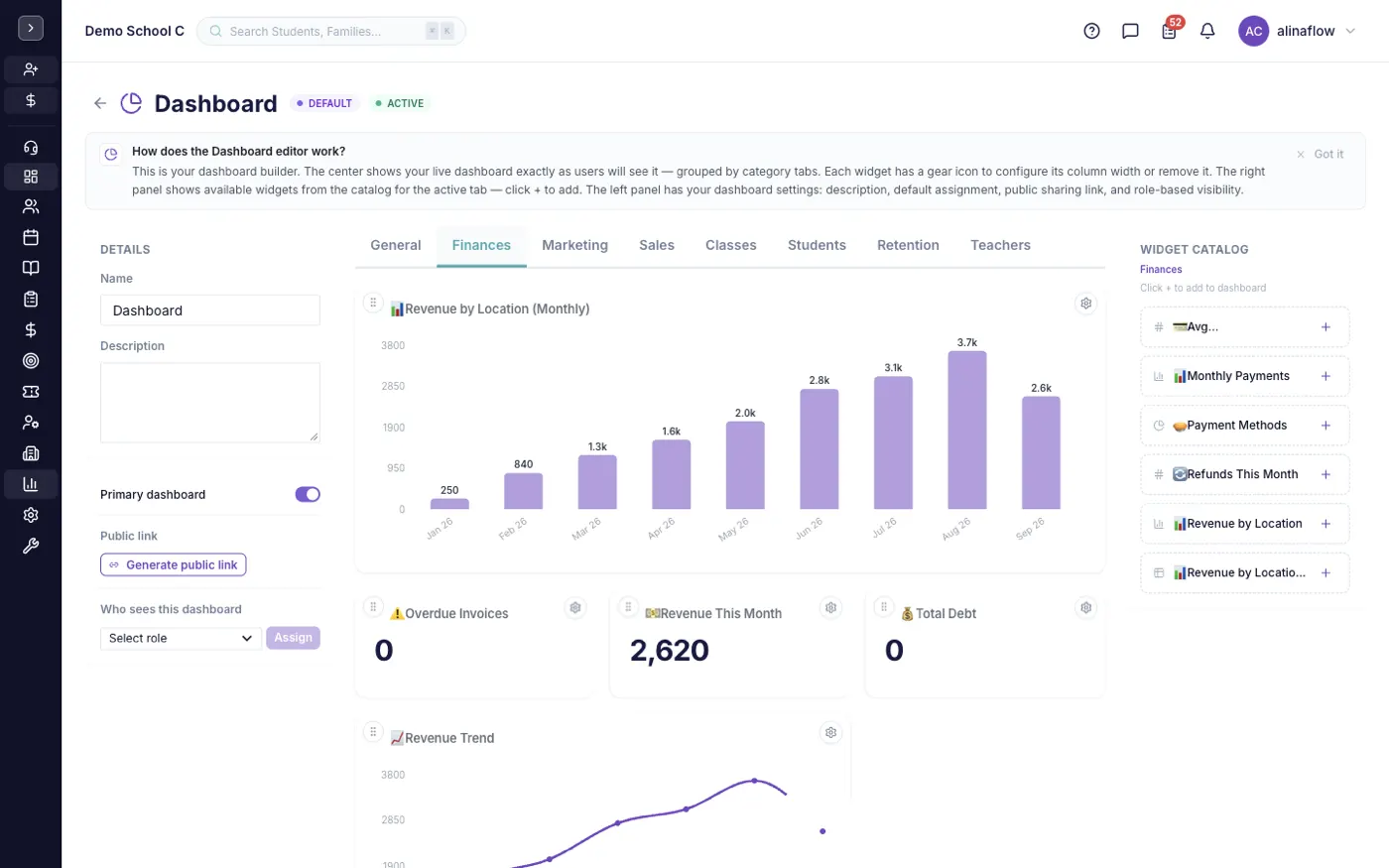This screenshot has width=1389, height=868.
Task: Click the ACTIVE status badge
Action: pos(400,103)
